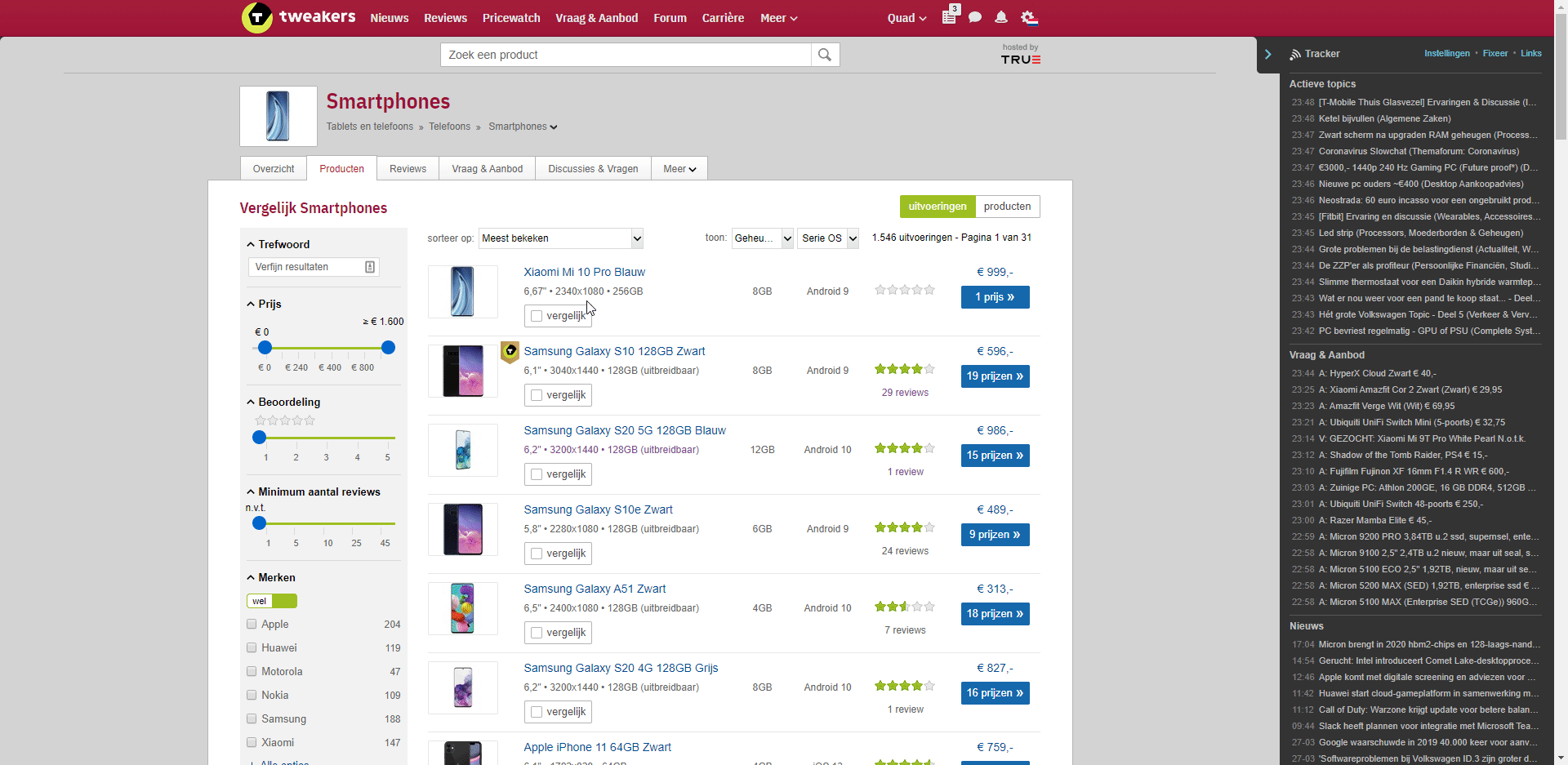Focus the 'Zoek een product' search field
Image resolution: width=1568 pixels, height=765 pixels.
(626, 55)
